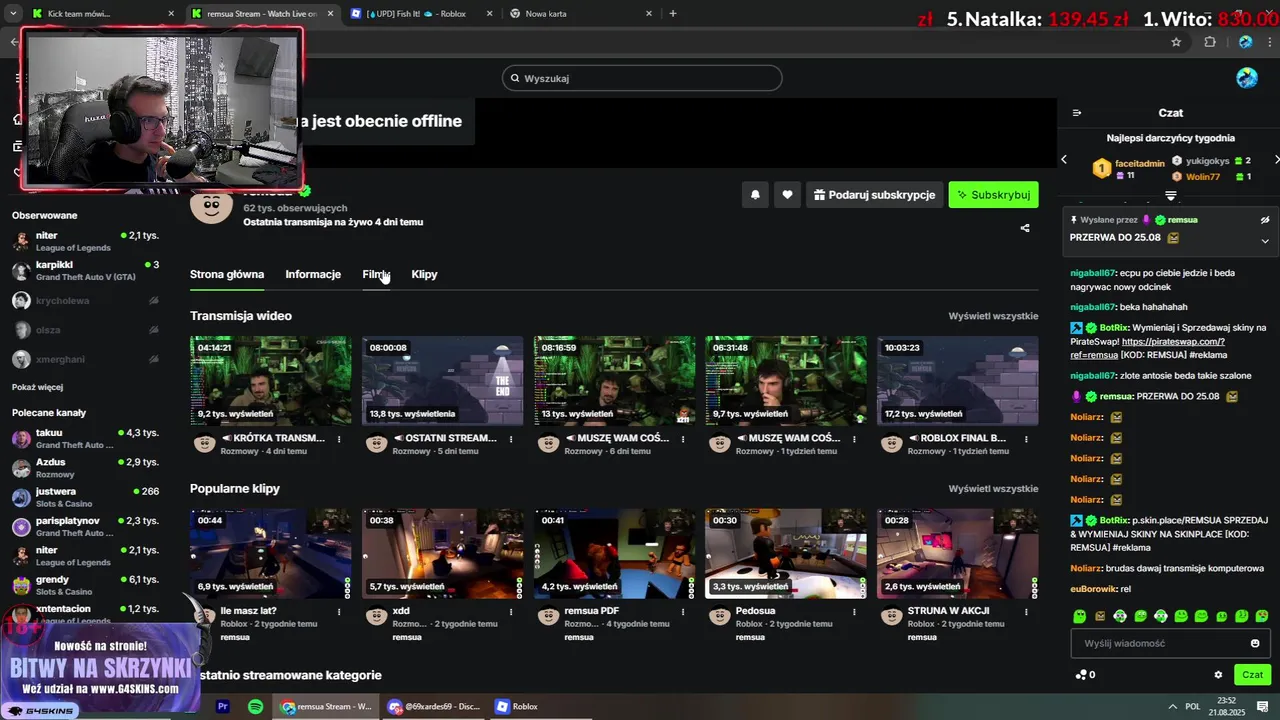Expand the top gifters leaderboard handle
Image resolution: width=1280 pixels, height=720 pixels.
1170,195
